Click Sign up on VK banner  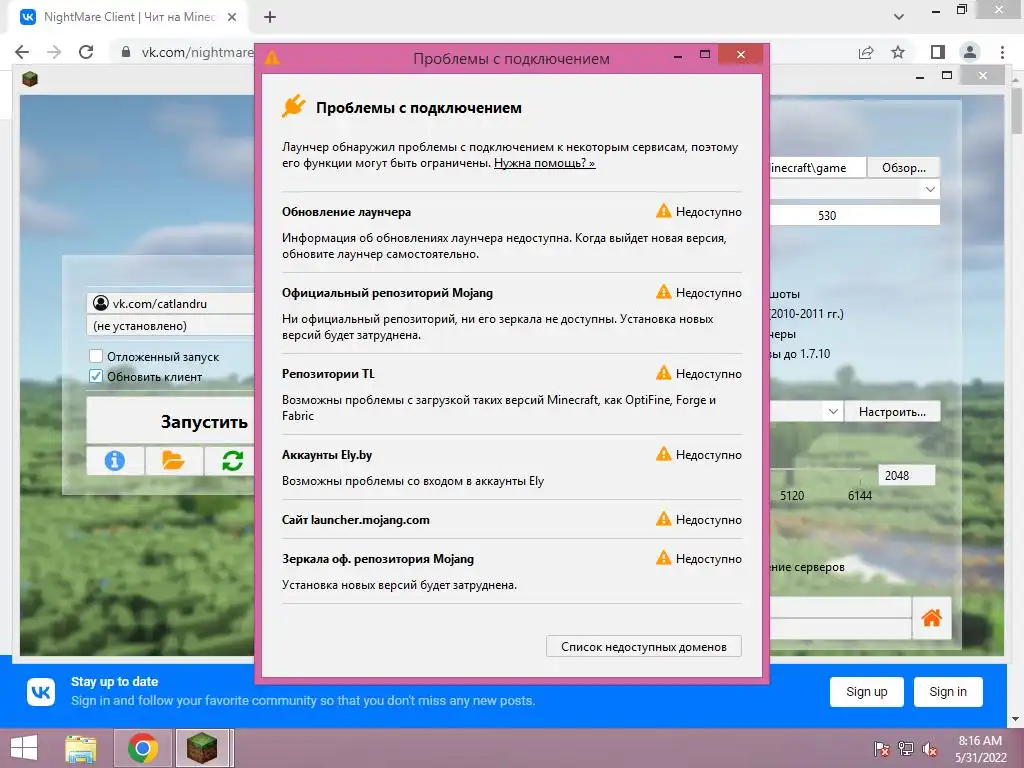[x=867, y=692]
